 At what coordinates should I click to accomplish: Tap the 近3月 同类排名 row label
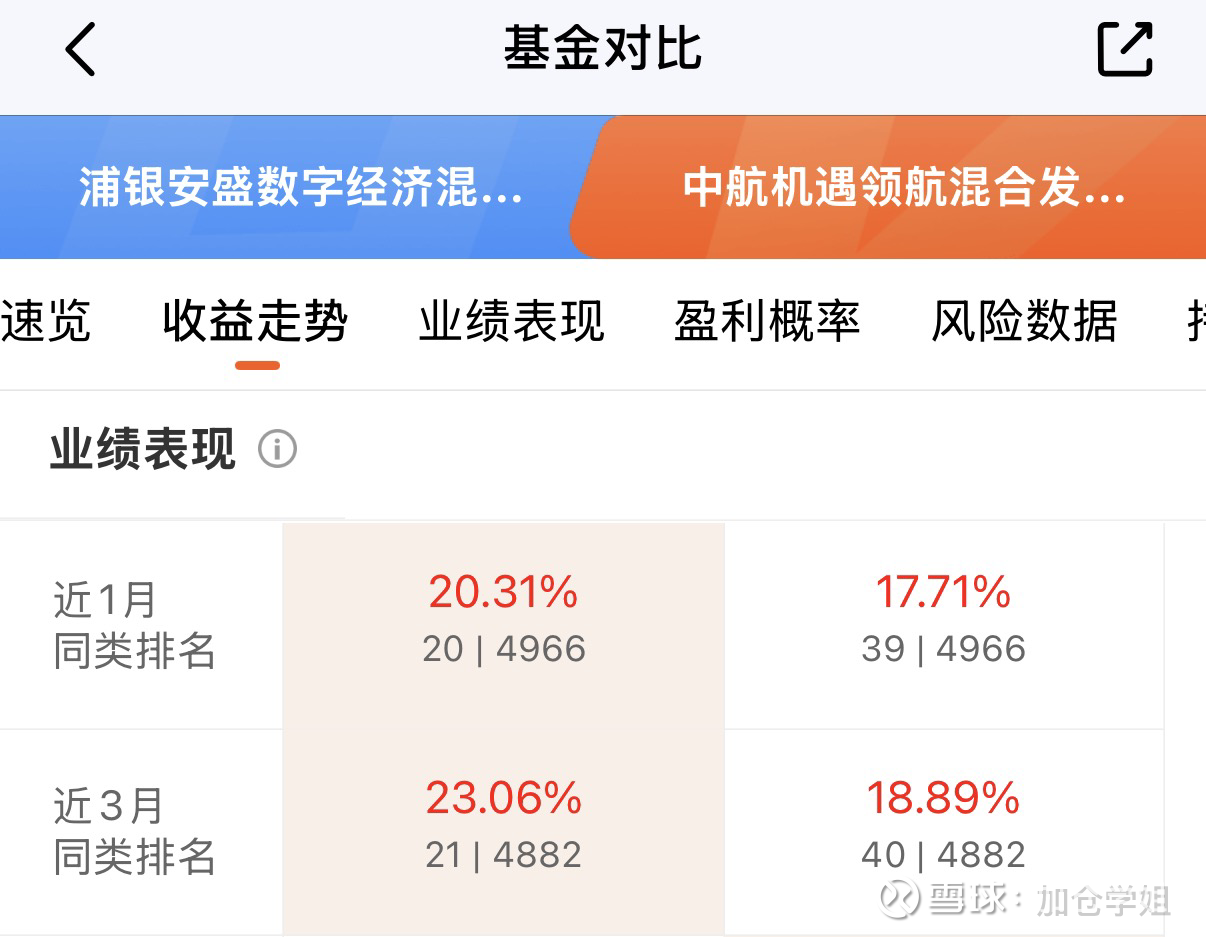pos(135,832)
